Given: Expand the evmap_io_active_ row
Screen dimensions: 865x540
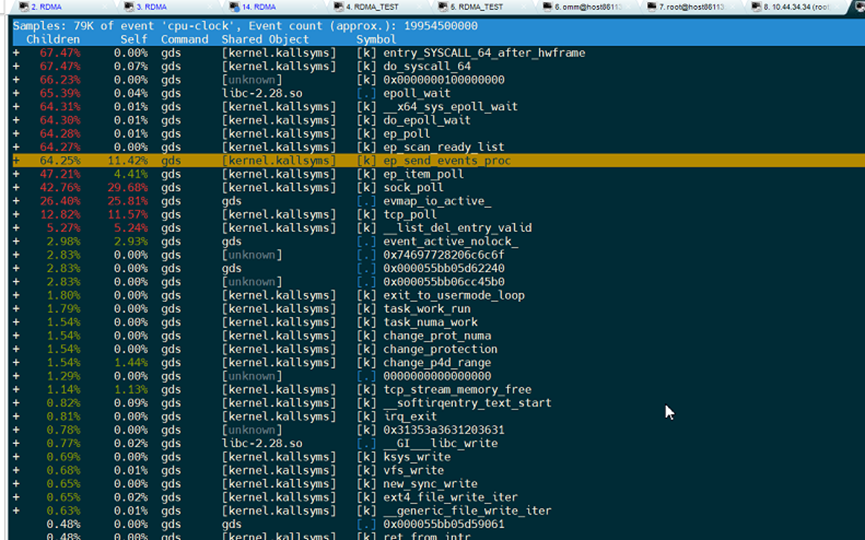Looking at the screenshot, I should point(16,201).
